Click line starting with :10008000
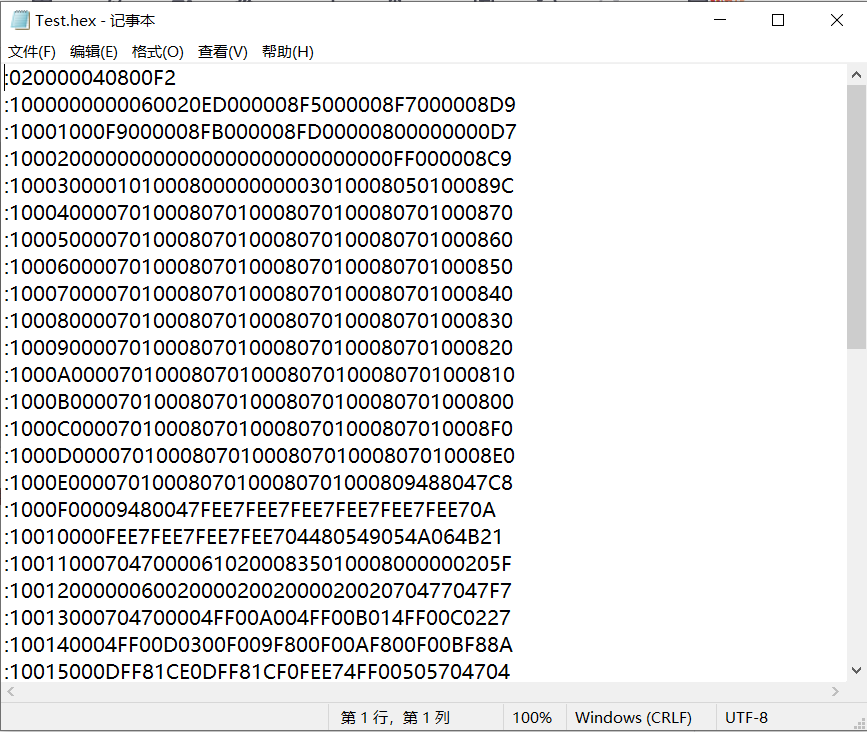 (259, 321)
